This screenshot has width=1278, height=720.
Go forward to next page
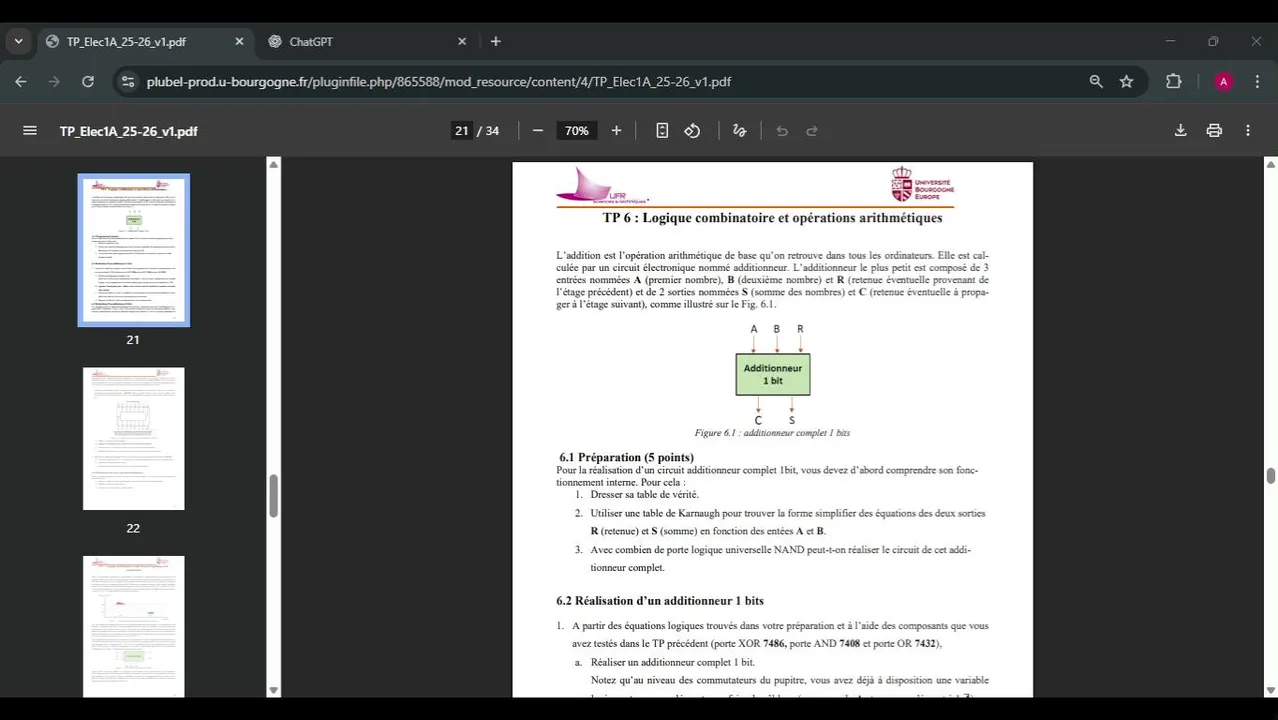click(x=54, y=82)
